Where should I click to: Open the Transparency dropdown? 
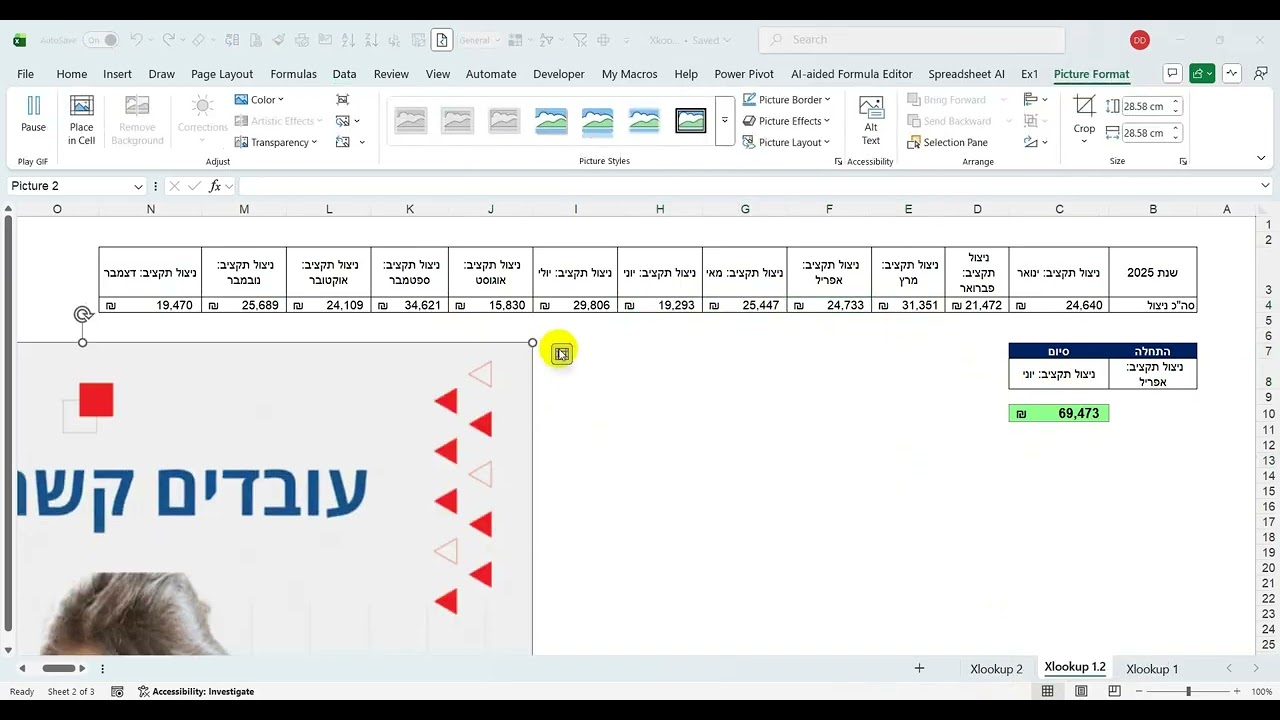(276, 142)
